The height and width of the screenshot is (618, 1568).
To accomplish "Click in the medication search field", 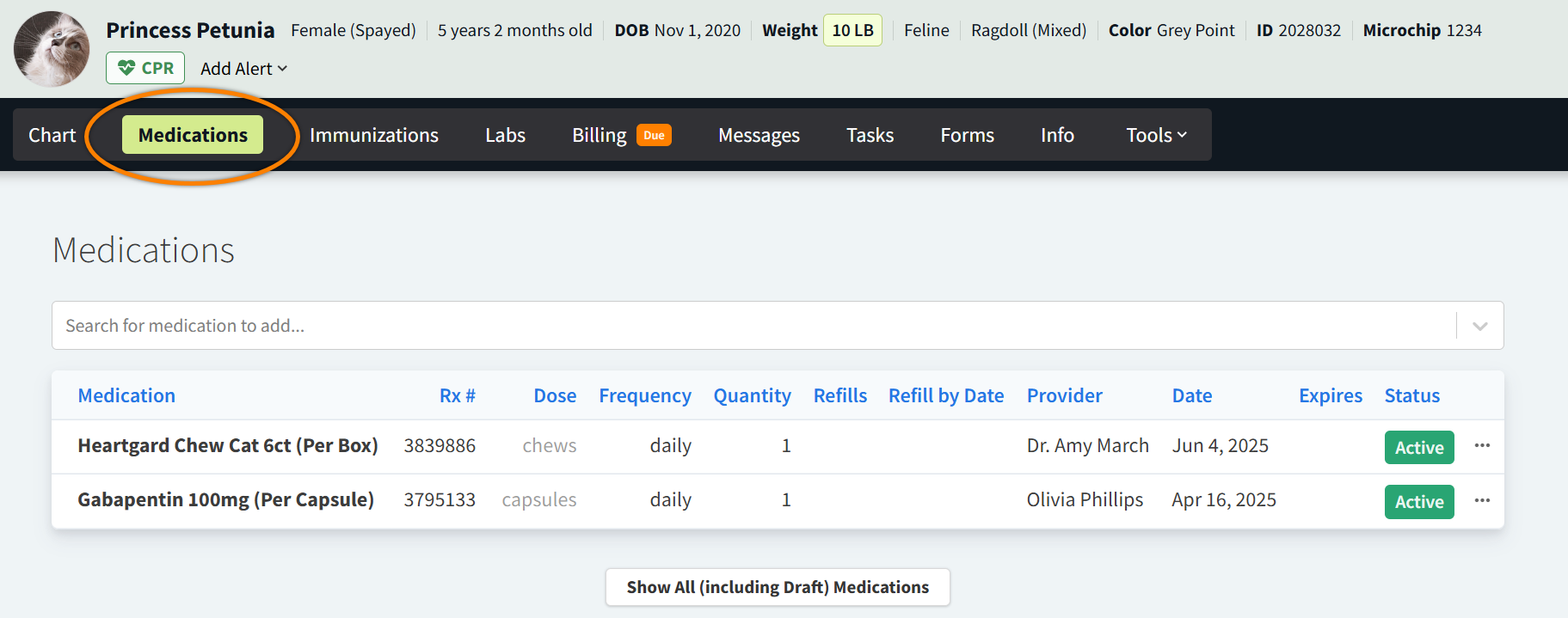I will point(748,326).
